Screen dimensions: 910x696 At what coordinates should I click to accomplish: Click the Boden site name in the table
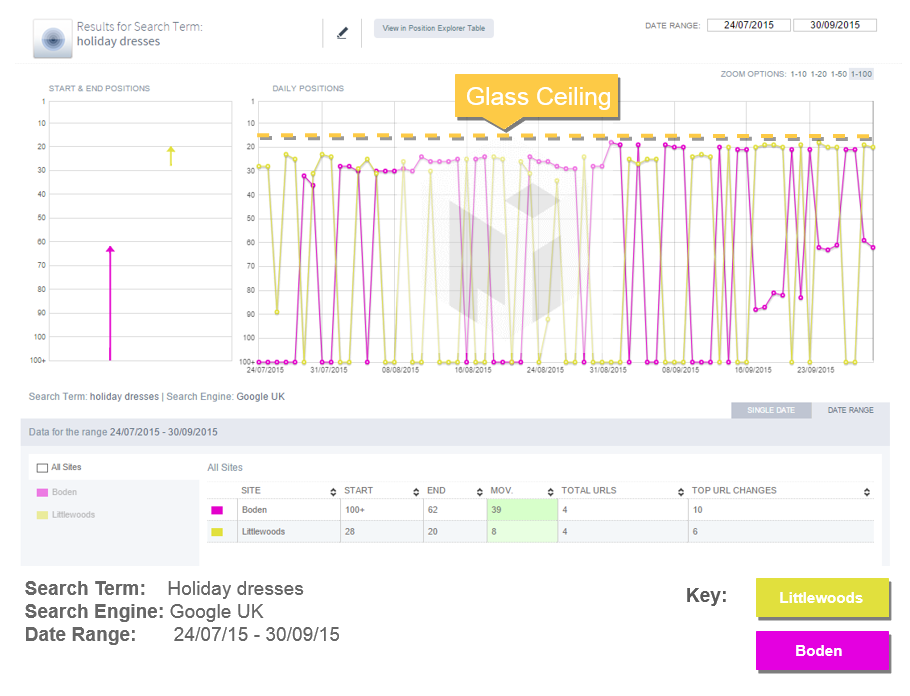pyautogui.click(x=254, y=510)
